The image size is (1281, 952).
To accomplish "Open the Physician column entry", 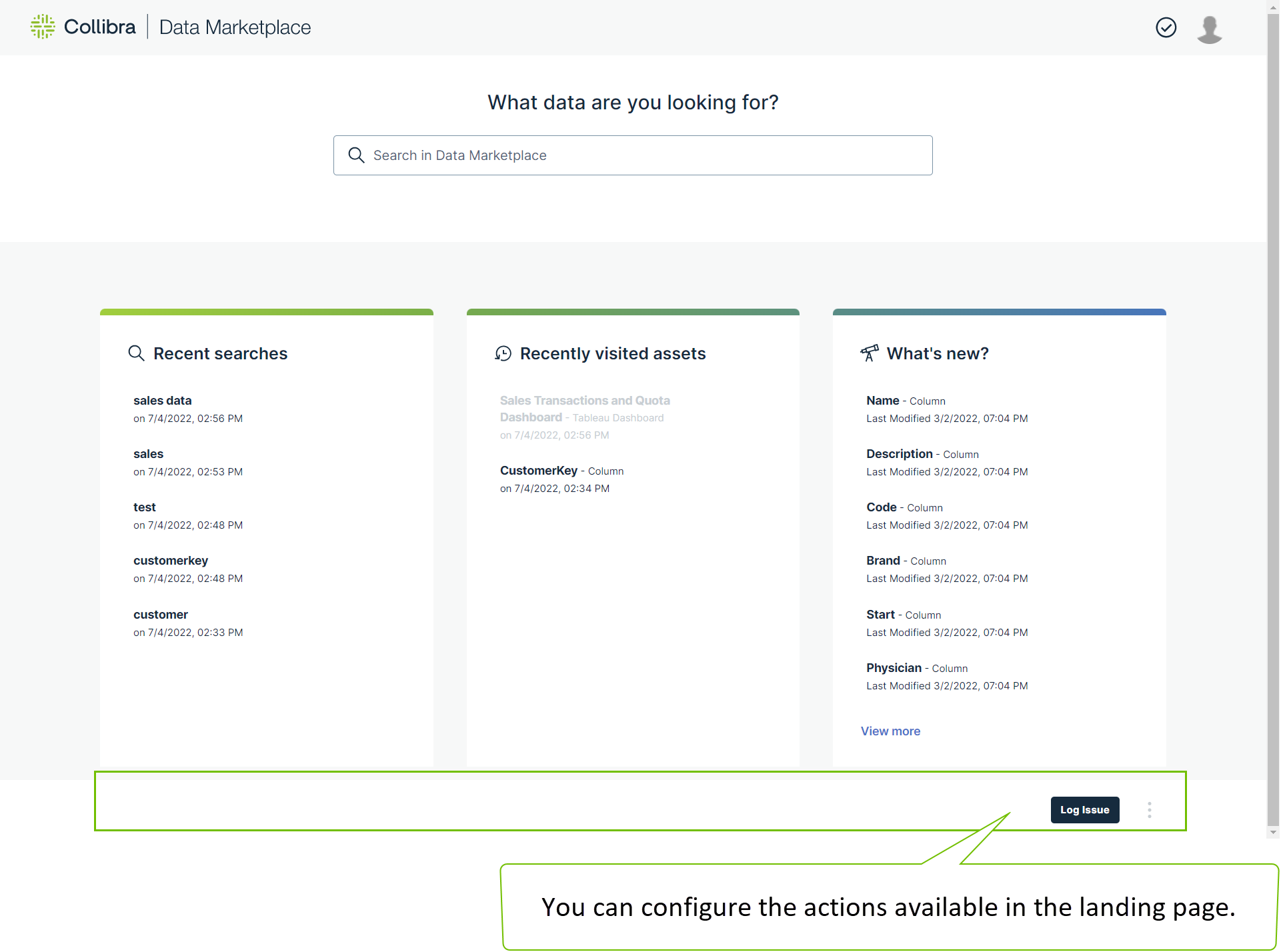I will click(x=894, y=668).
